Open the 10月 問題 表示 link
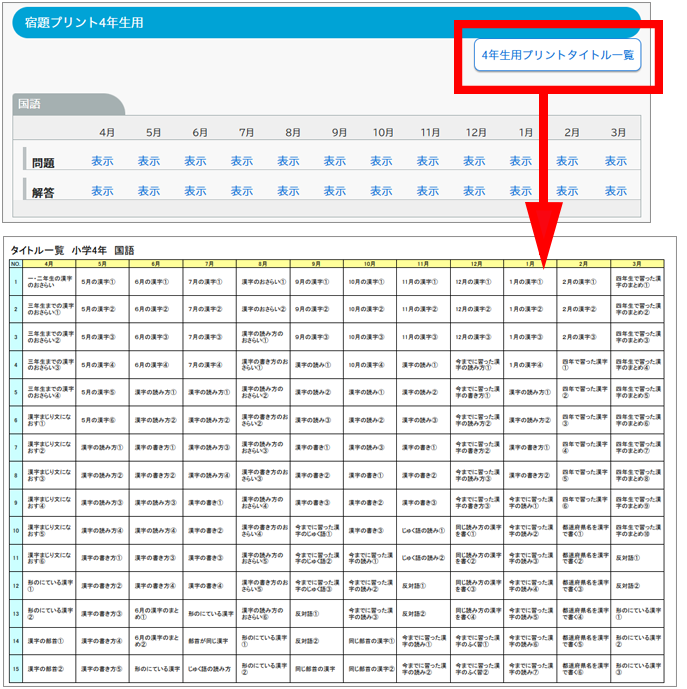This screenshot has width=687, height=689. (381, 161)
